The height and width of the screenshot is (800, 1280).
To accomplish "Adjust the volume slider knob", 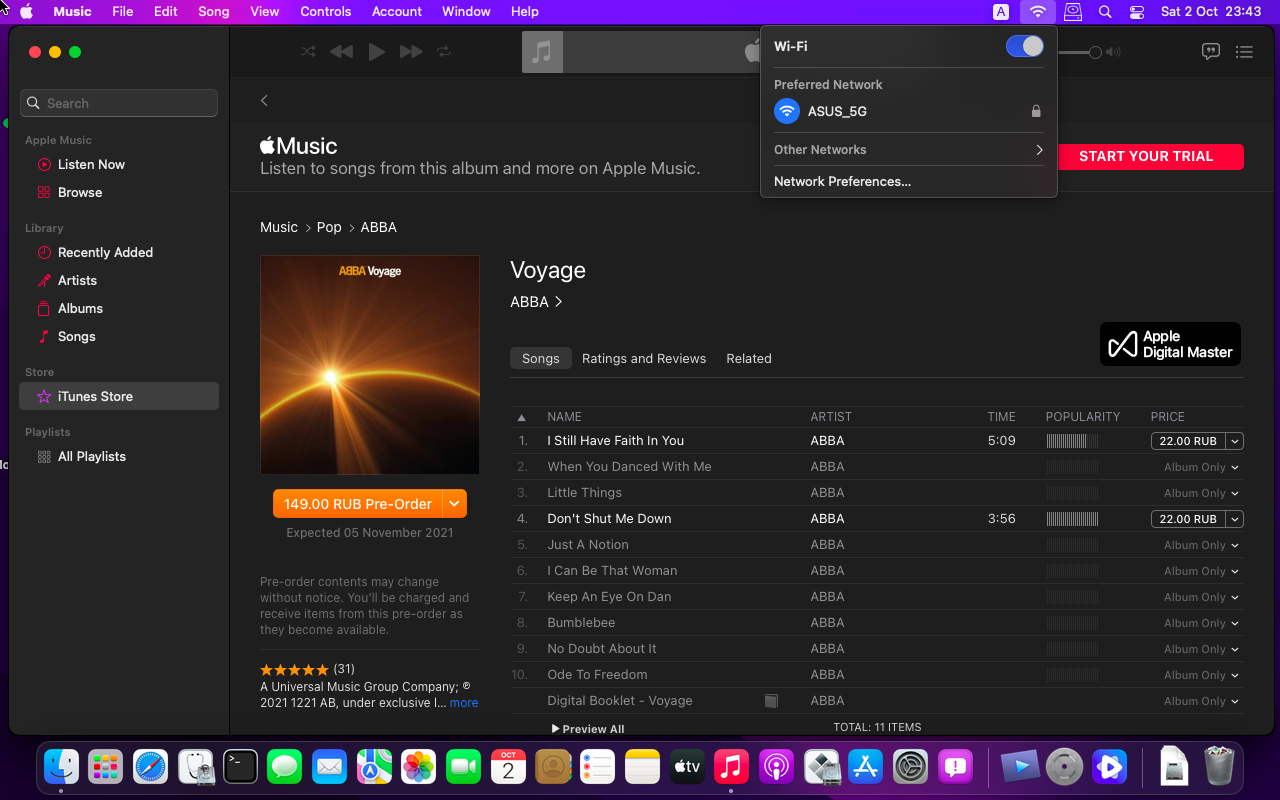I will click(x=1095, y=52).
